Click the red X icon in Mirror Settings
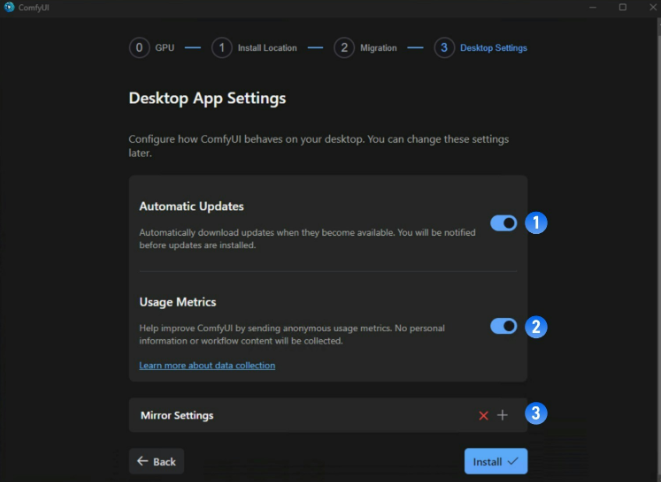 point(483,415)
